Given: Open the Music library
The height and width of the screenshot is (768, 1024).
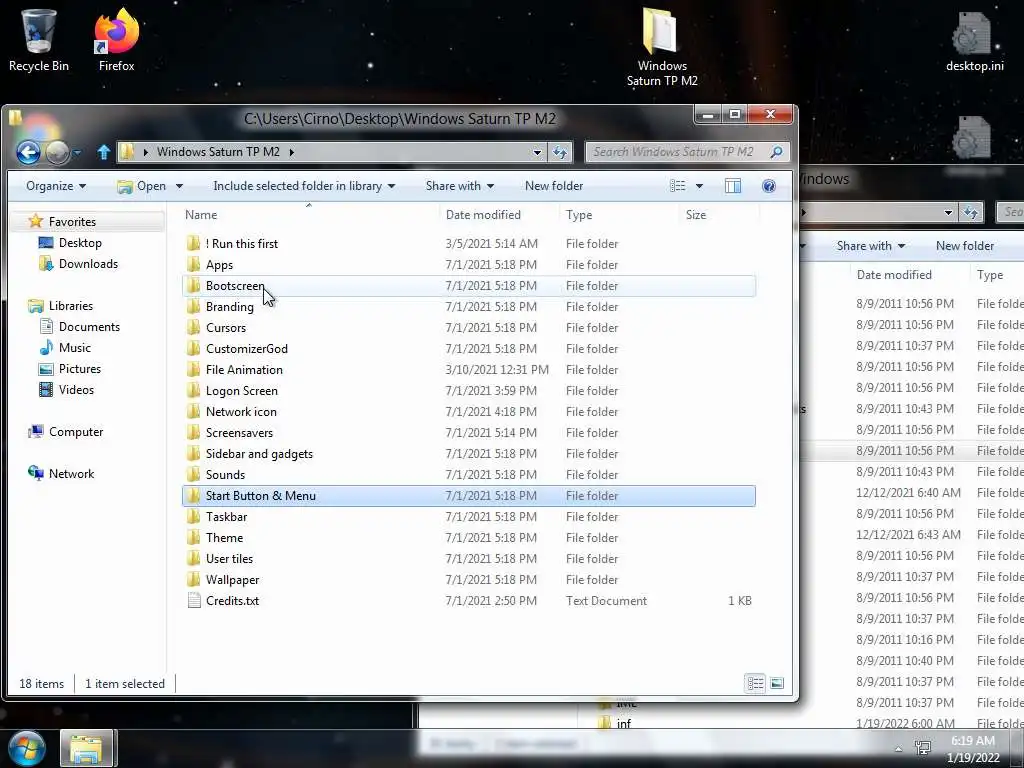Looking at the screenshot, I should 74,347.
